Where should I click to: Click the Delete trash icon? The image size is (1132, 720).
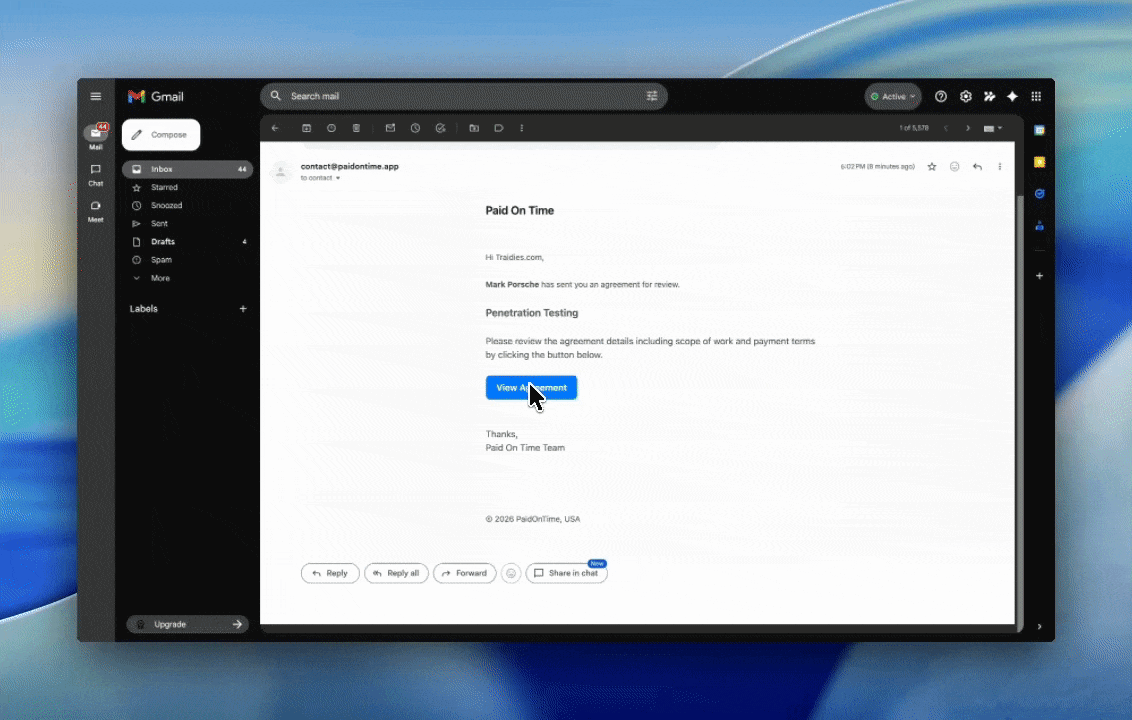tap(356, 128)
